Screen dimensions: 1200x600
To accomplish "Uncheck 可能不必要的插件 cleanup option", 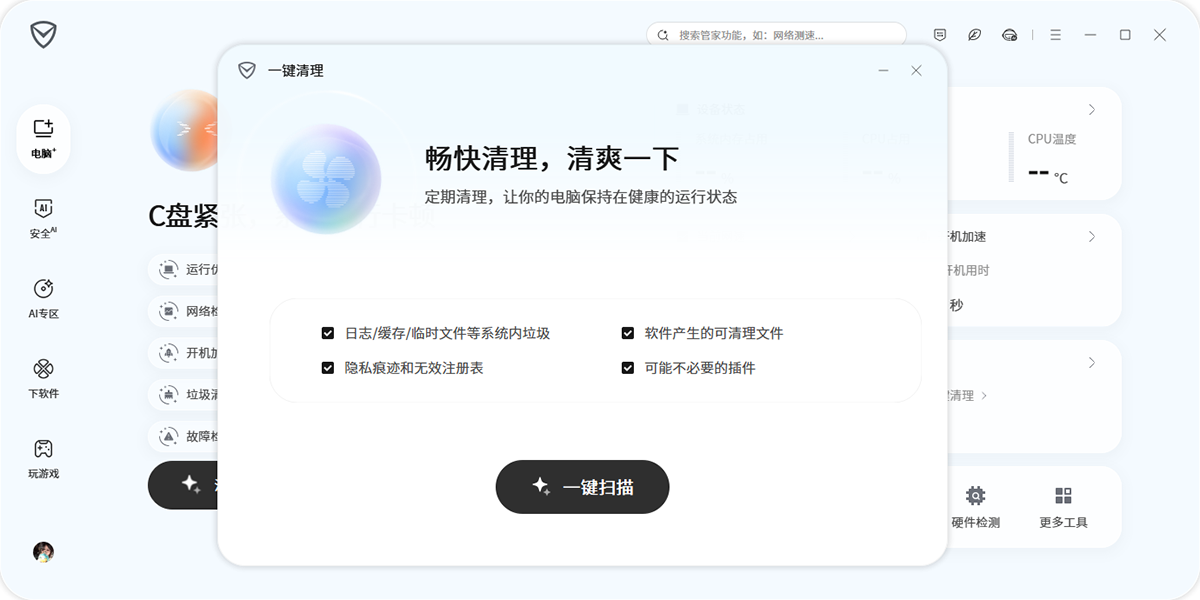I will coord(628,368).
